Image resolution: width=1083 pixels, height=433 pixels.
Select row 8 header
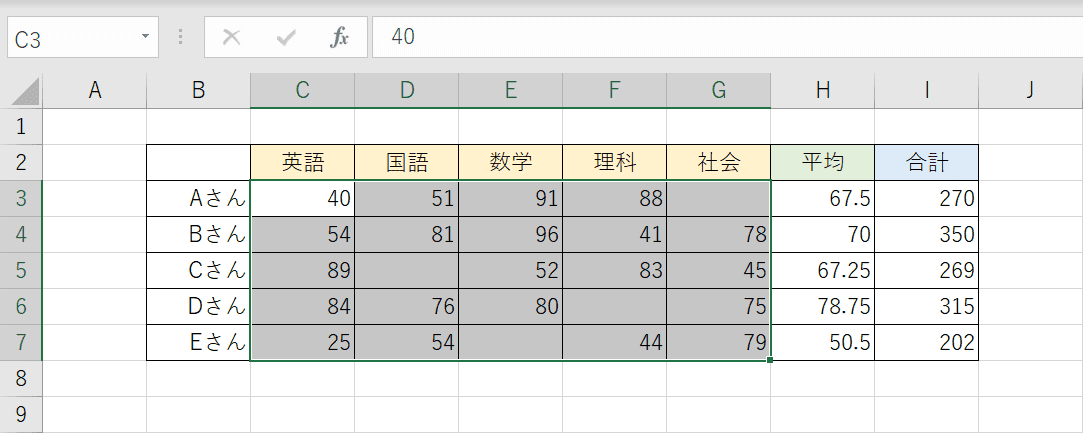21,378
